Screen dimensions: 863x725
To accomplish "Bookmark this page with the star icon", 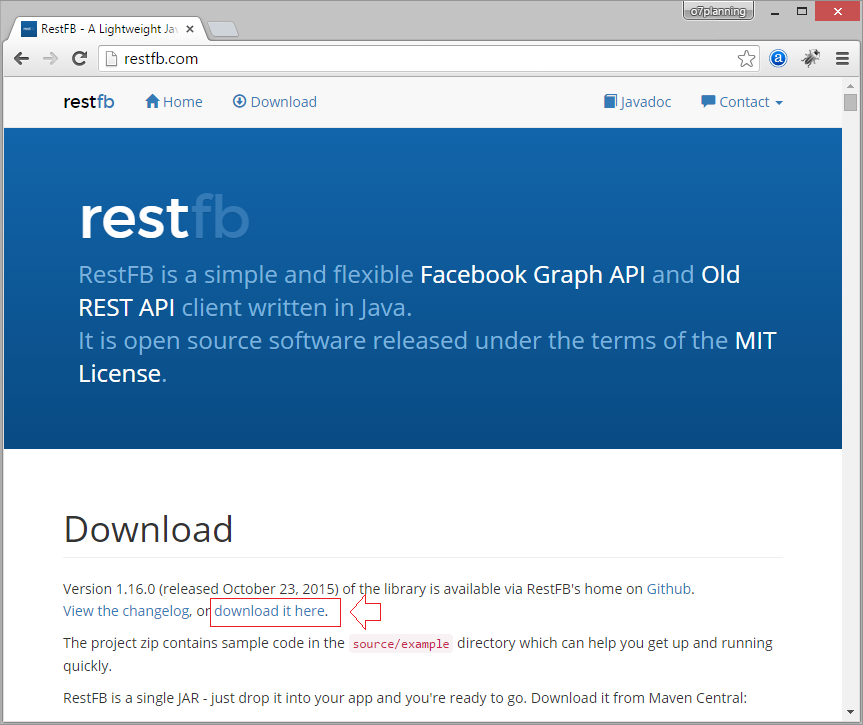I will pyautogui.click(x=746, y=58).
